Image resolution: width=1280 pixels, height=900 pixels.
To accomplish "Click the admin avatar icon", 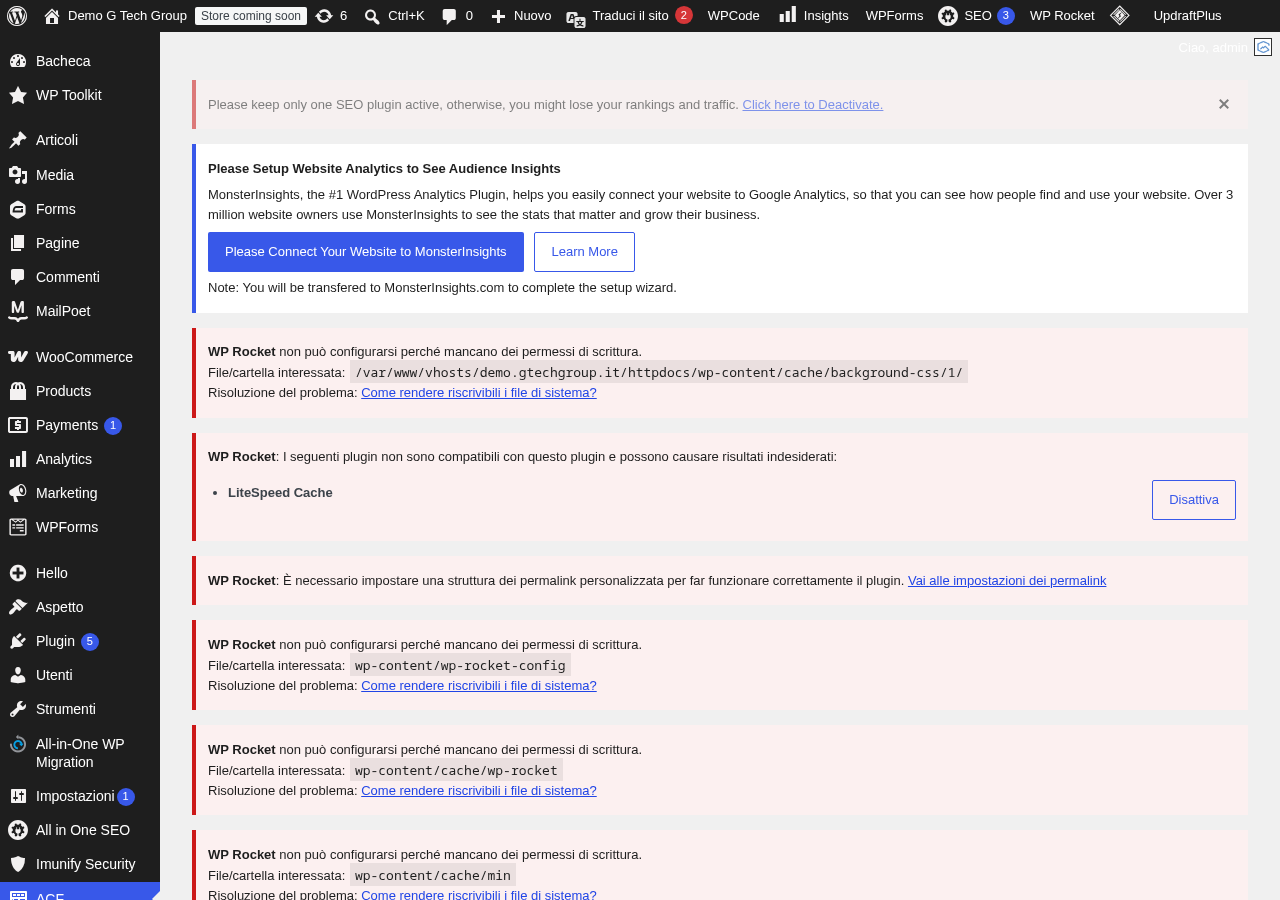I will point(1263,47).
